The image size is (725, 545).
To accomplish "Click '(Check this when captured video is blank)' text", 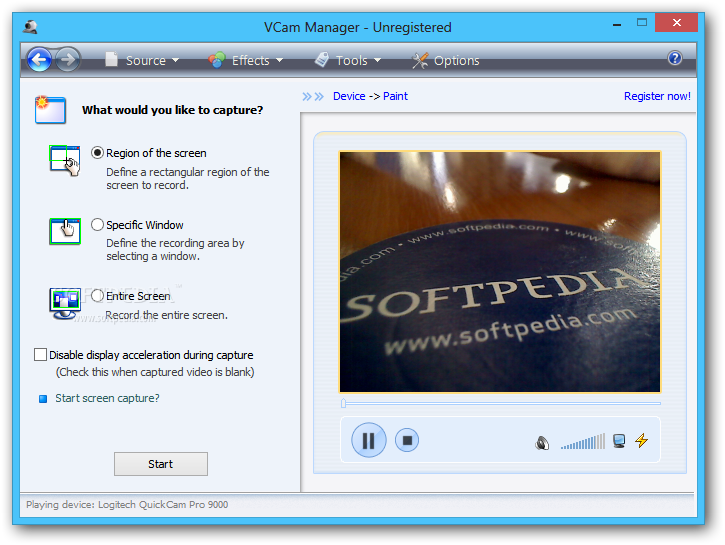I will (155, 372).
